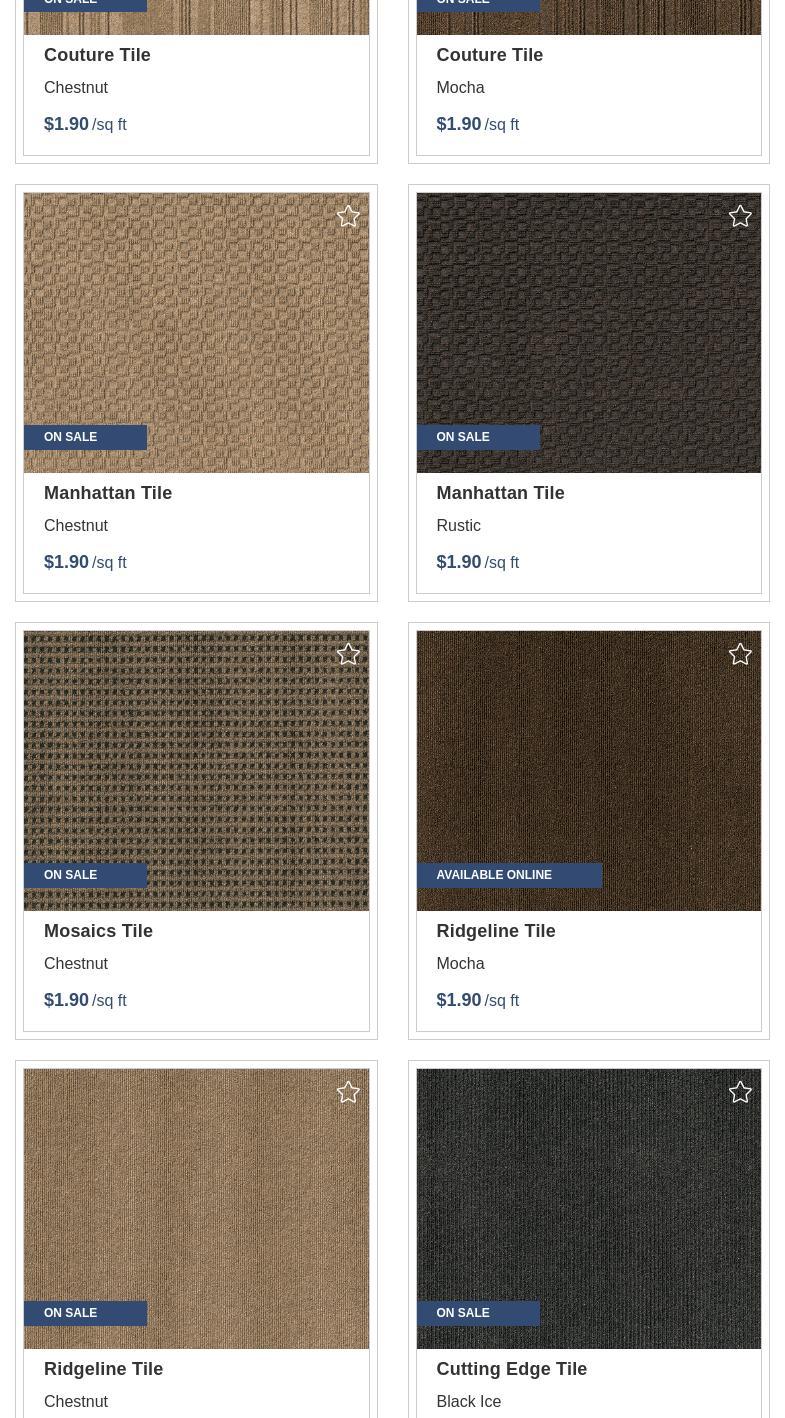Favorite the Ridgeline Tile Chestnut star icon
The image size is (785, 1418).
click(348, 1092)
